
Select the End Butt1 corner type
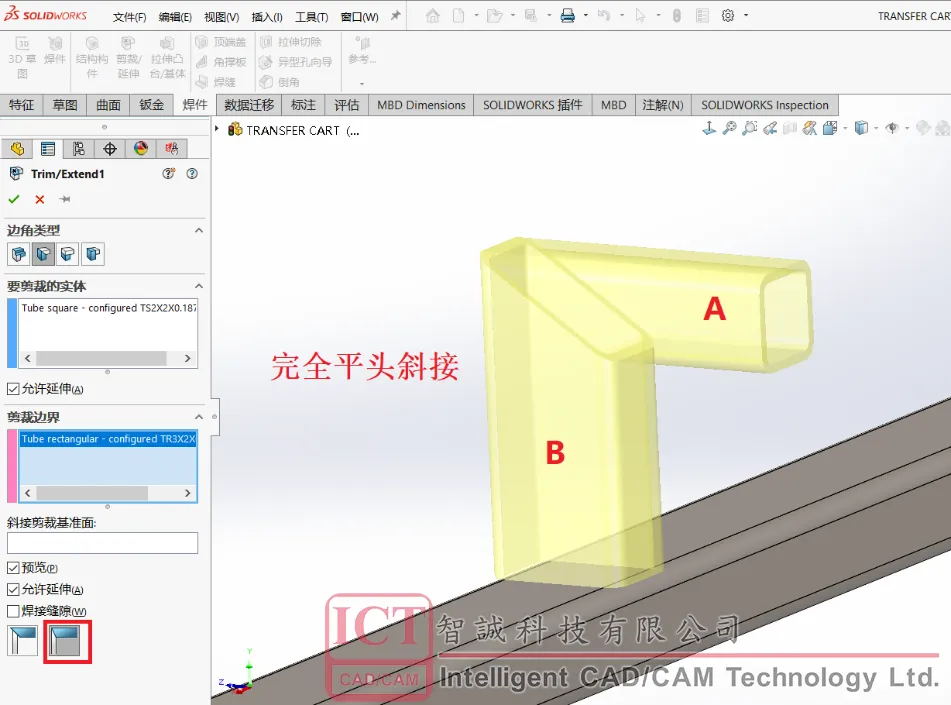68,254
